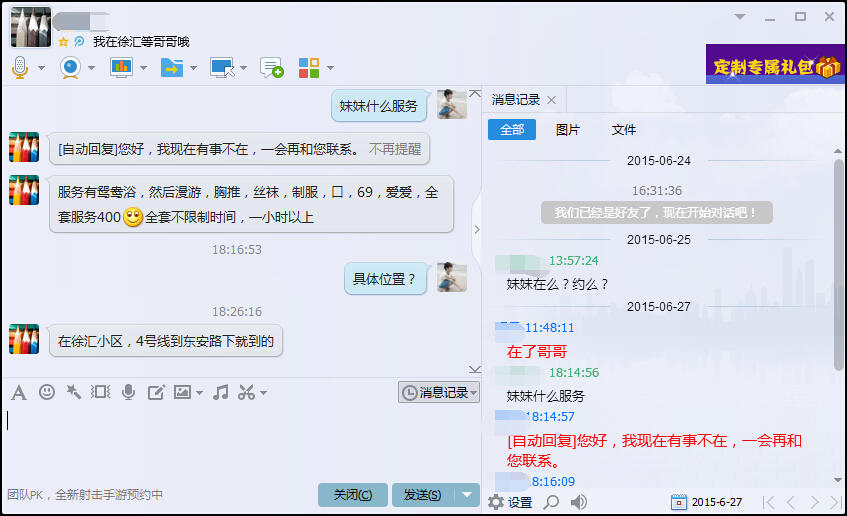This screenshot has height=516, width=847.
Task: Open magic emoticon wand icon
Action: 73,392
